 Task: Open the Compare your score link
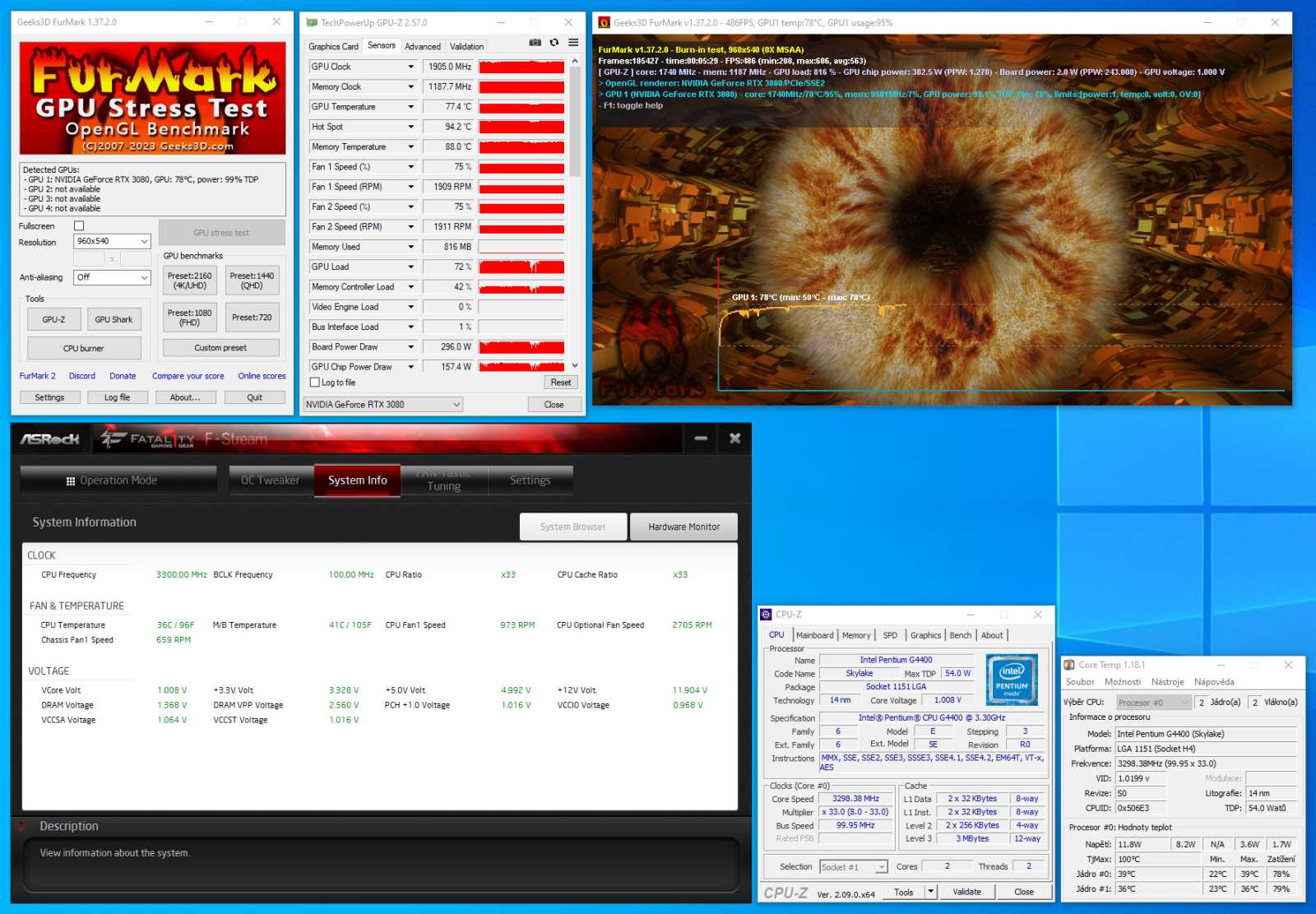(188, 376)
